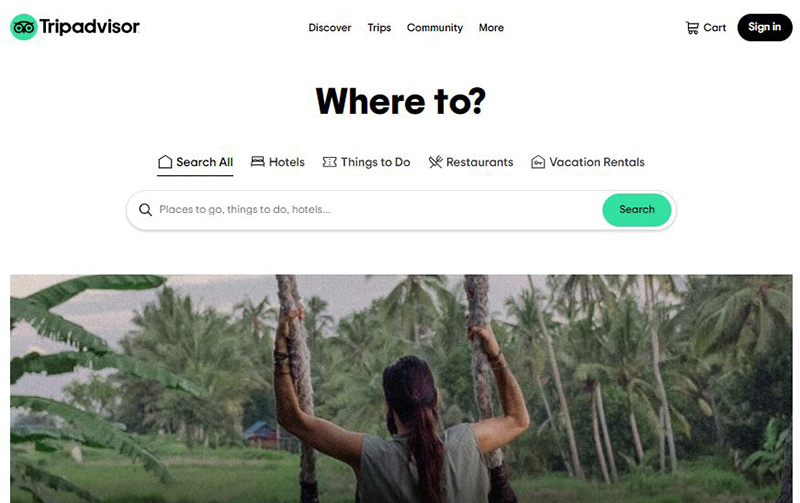
Task: Expand the More menu
Action: 491,28
